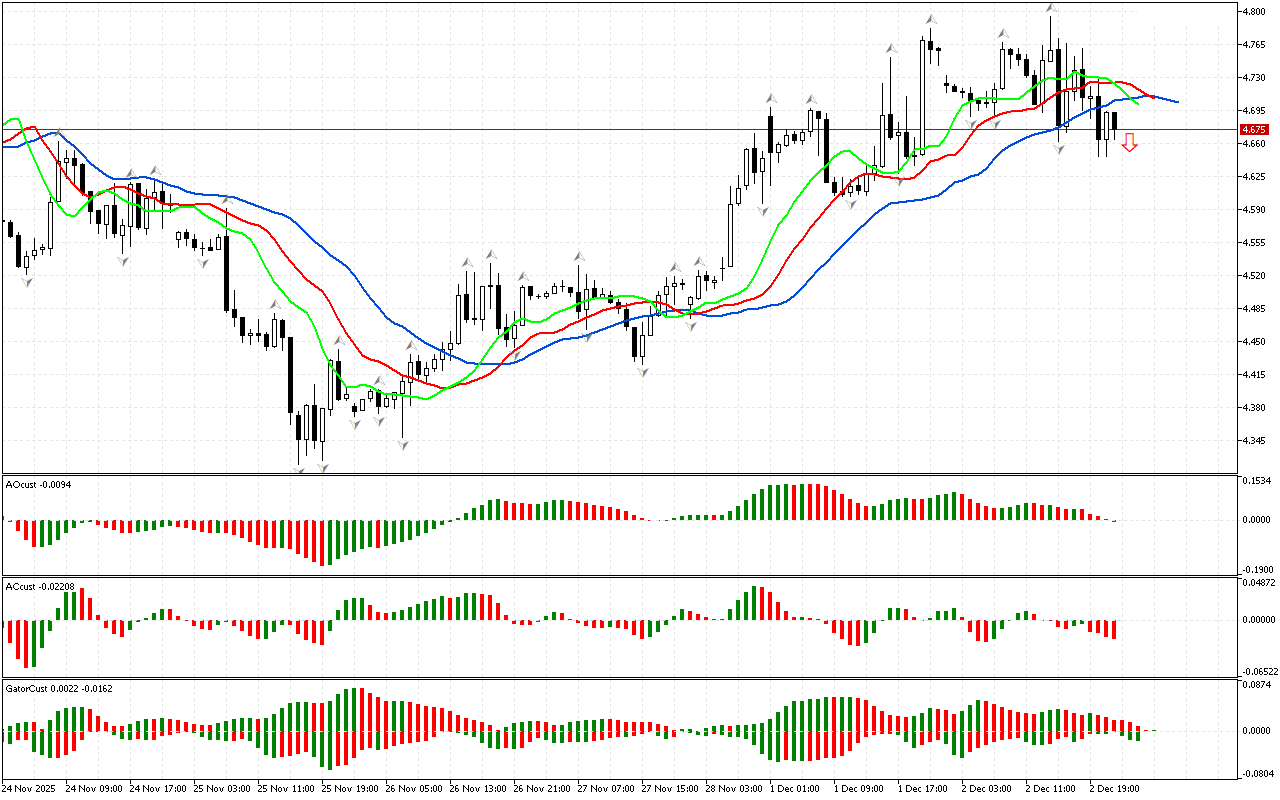Select the last candlestick on the chart
Viewport: 1280px width, 800px height.
pos(1114,123)
